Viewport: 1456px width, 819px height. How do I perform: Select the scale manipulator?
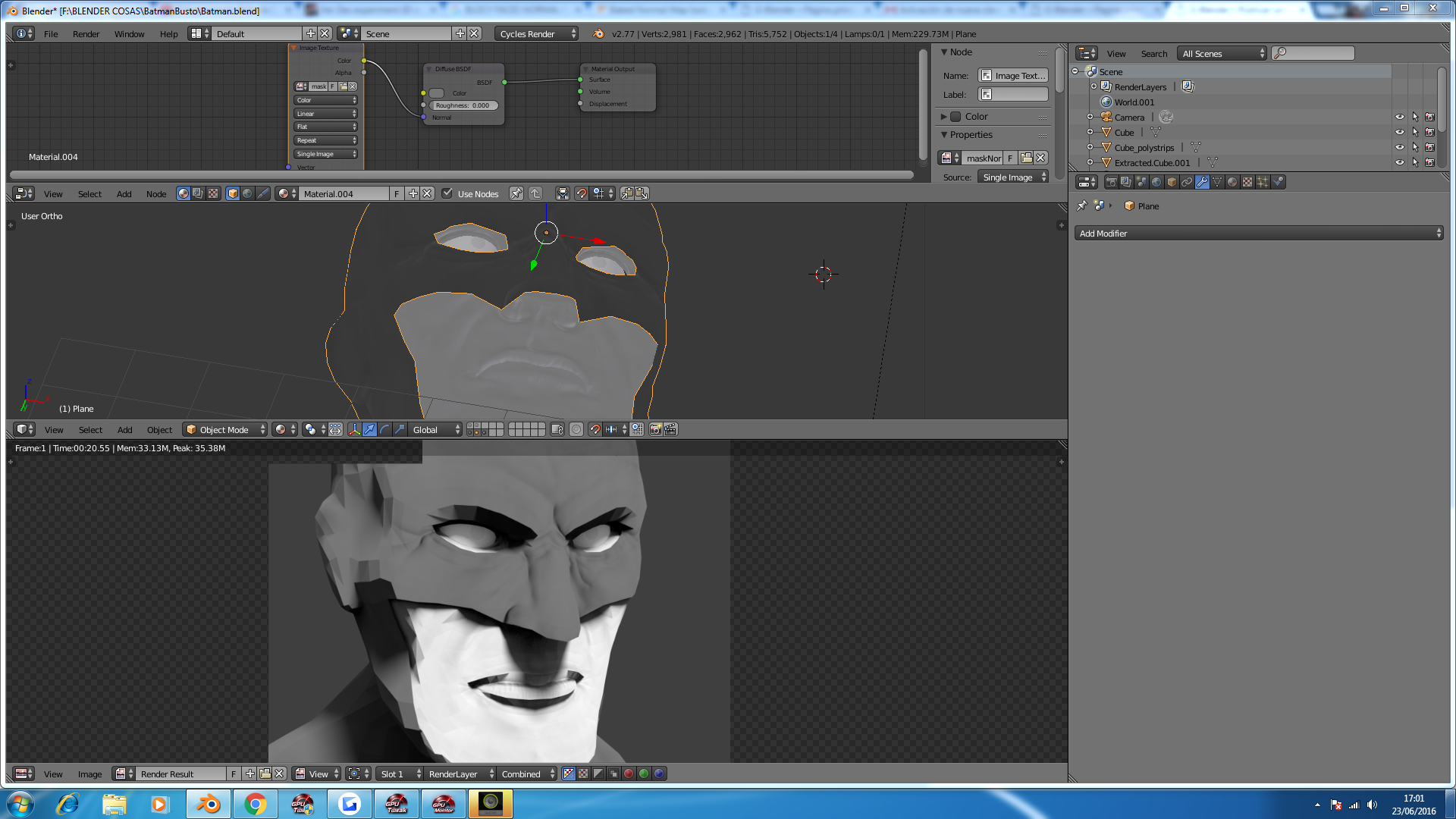[400, 429]
